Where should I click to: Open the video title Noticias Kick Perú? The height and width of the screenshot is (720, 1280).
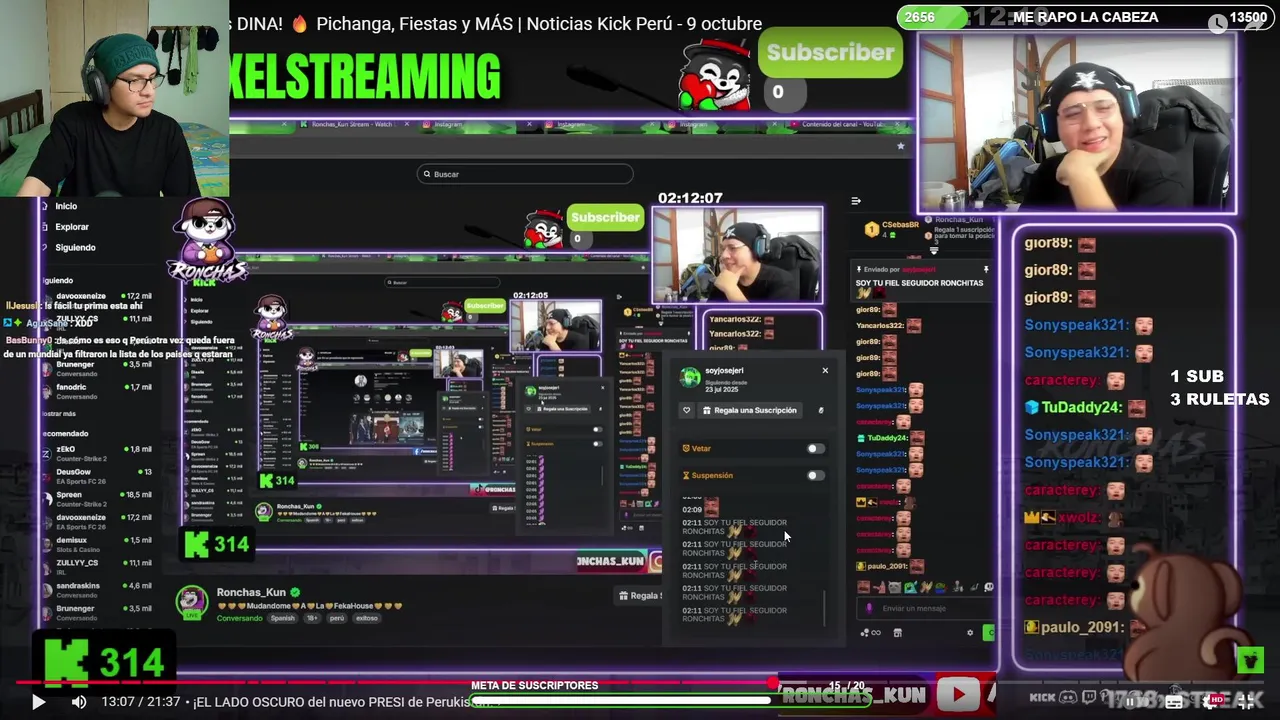pos(495,23)
